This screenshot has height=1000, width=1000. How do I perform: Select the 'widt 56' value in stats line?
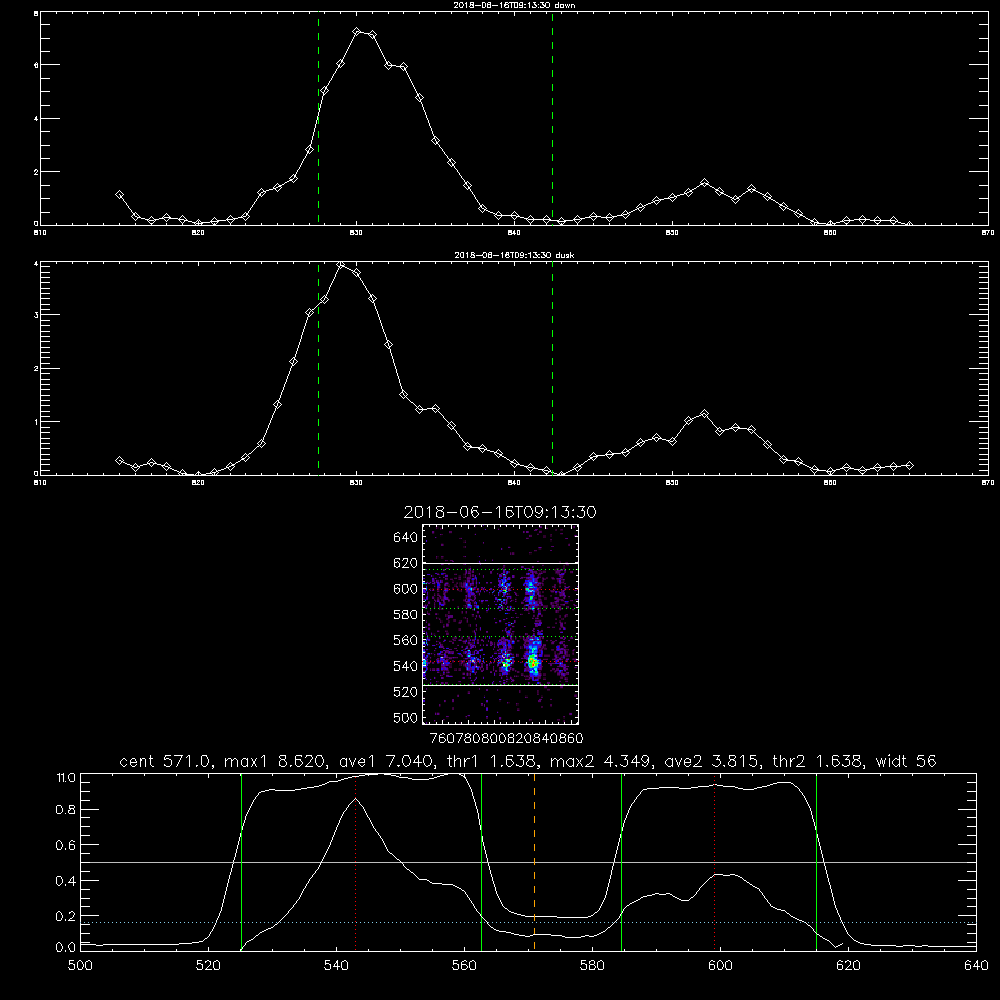tap(906, 761)
